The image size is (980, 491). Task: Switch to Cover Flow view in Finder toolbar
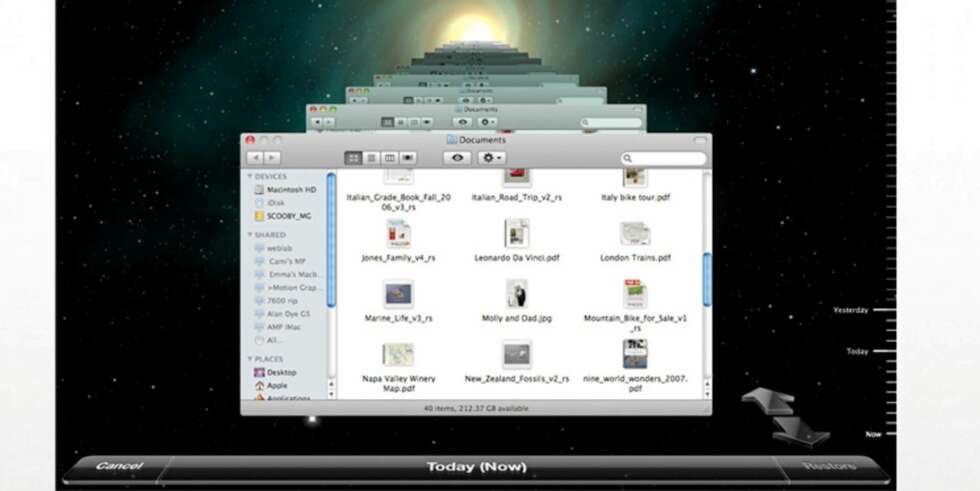408,158
